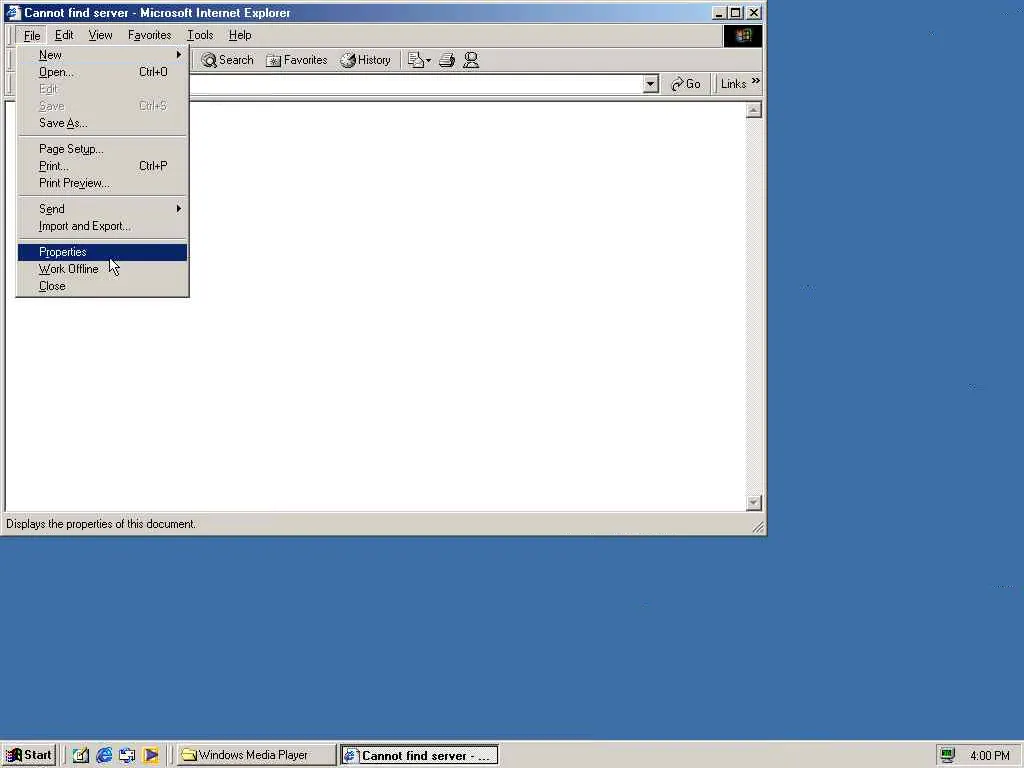Select Print Preview... menu entry
Viewport: 1024px width, 768px height.
103,183
